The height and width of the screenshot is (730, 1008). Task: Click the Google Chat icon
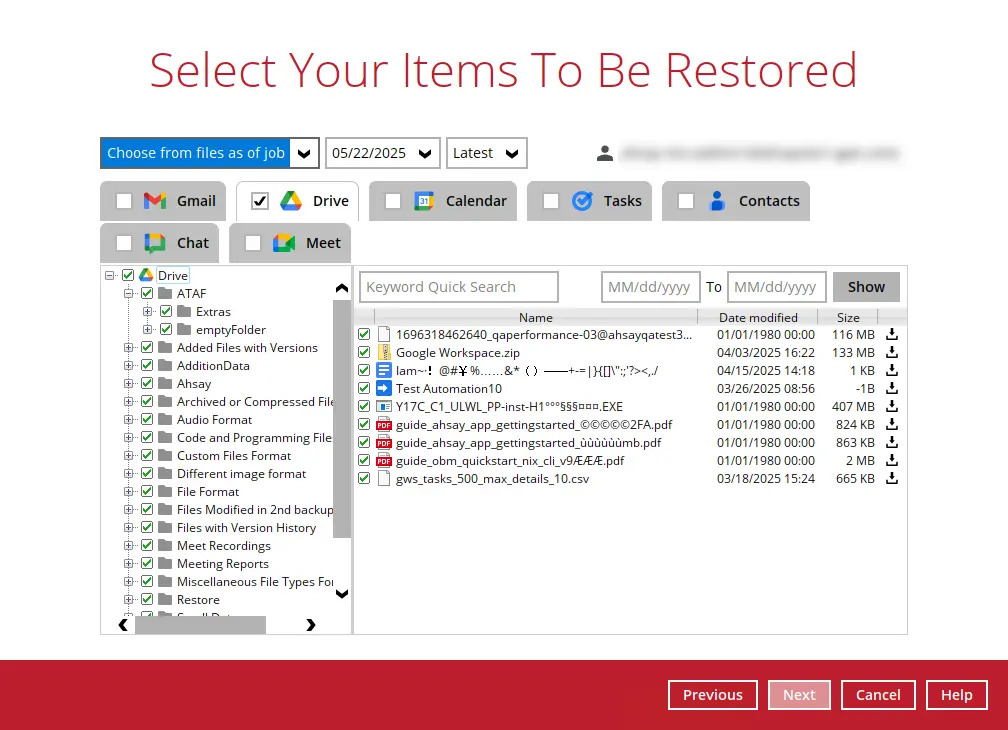coord(155,243)
